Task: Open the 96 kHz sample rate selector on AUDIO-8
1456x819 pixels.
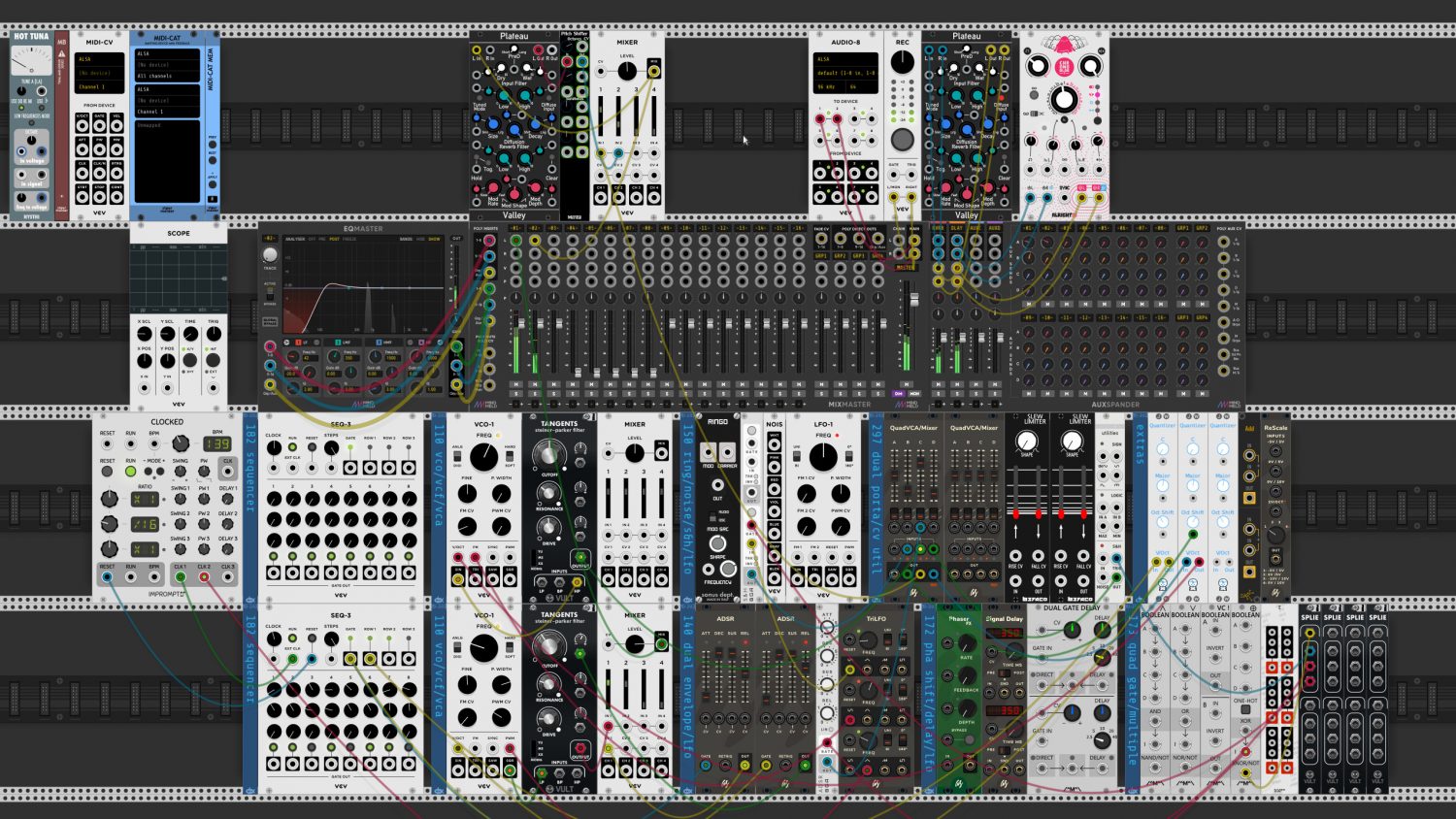Action: (828, 86)
